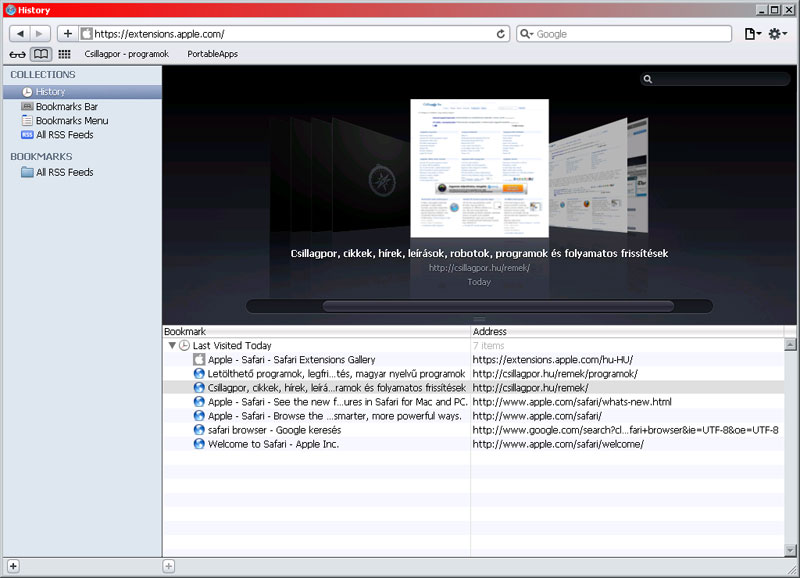Open the PortableApps bookmark
The image size is (800, 578).
(x=212, y=54)
